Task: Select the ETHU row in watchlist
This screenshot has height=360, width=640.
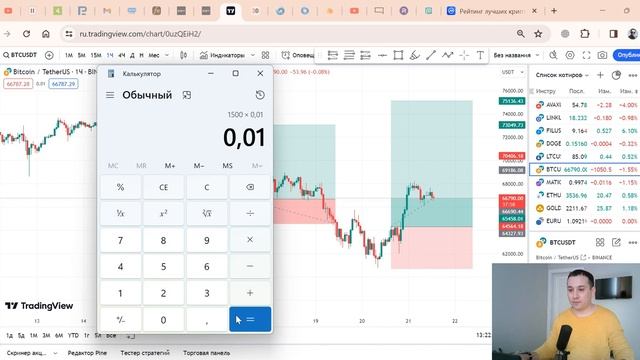Action: [x=584, y=195]
